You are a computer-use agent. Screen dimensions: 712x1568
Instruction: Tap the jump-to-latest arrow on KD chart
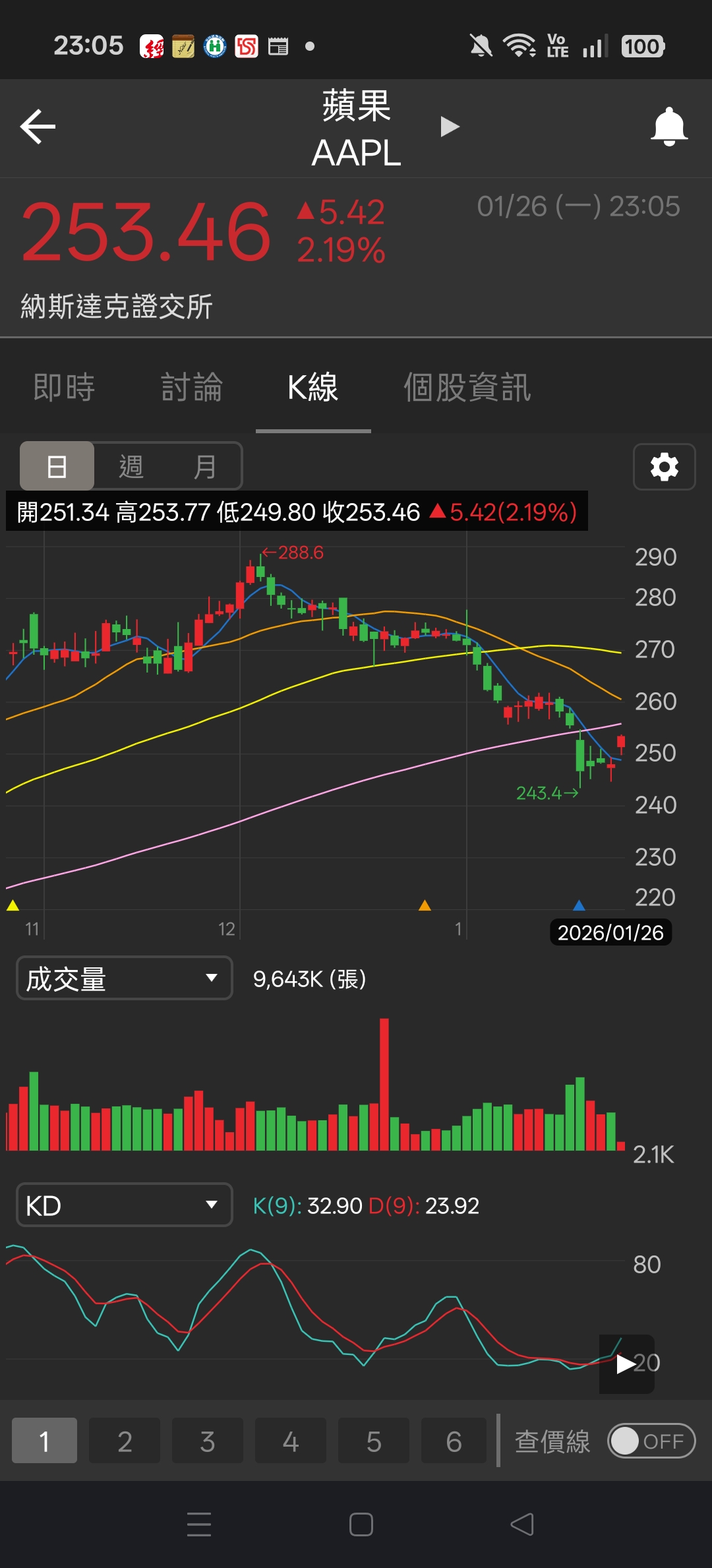tap(626, 1364)
